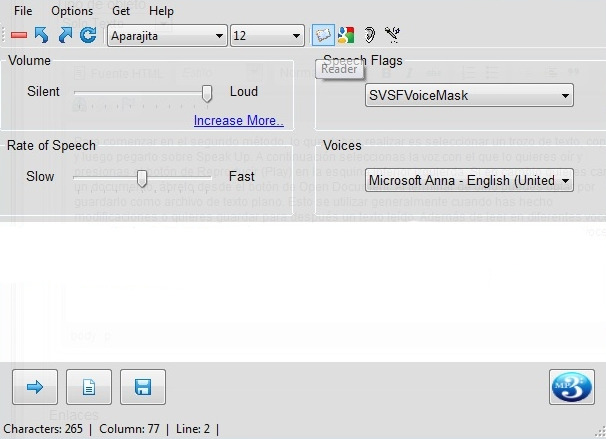Open the Options menu
The width and height of the screenshot is (606, 439).
click(72, 11)
